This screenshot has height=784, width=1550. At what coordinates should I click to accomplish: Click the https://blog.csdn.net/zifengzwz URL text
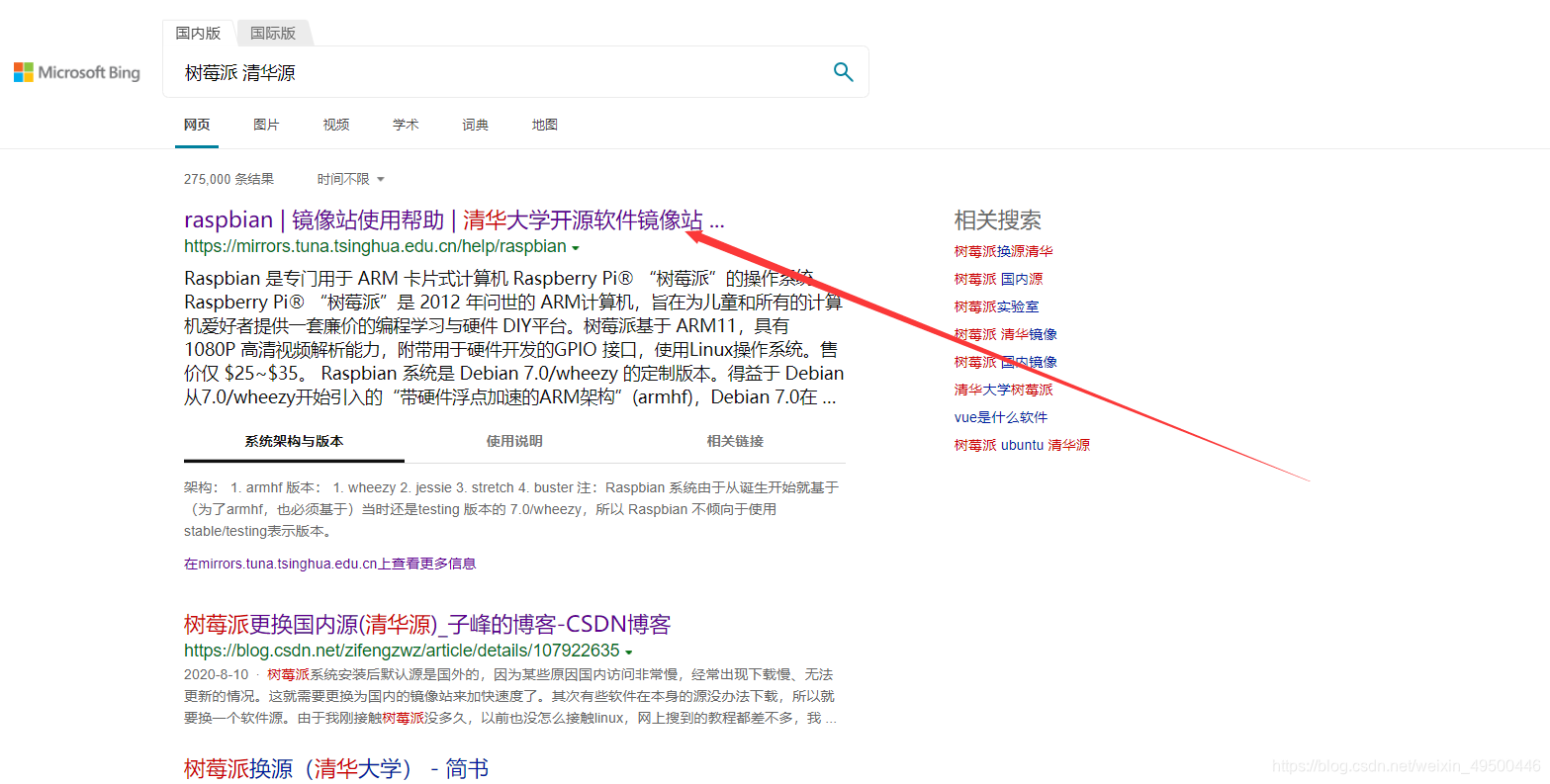point(402,651)
